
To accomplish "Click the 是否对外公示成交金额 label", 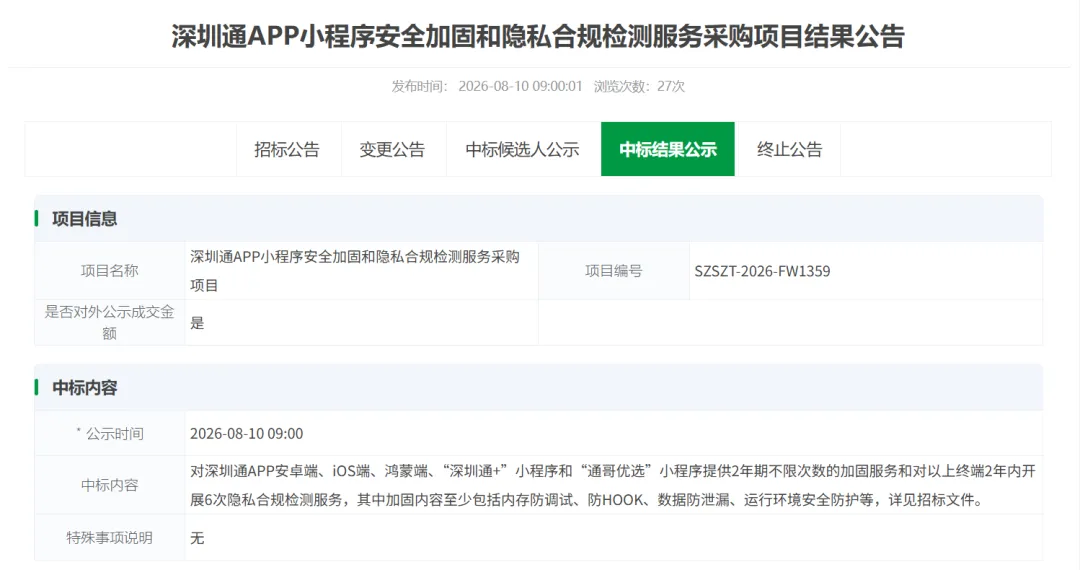I will tap(110, 322).
